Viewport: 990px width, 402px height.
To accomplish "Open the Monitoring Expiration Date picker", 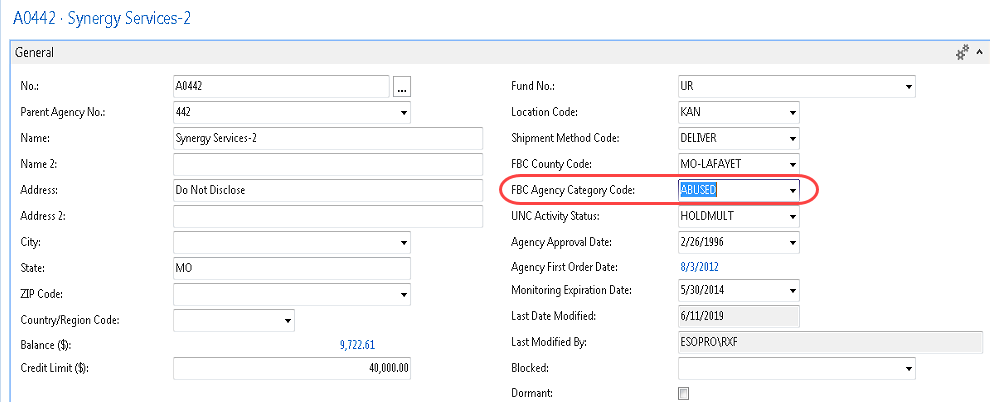I will (x=792, y=292).
